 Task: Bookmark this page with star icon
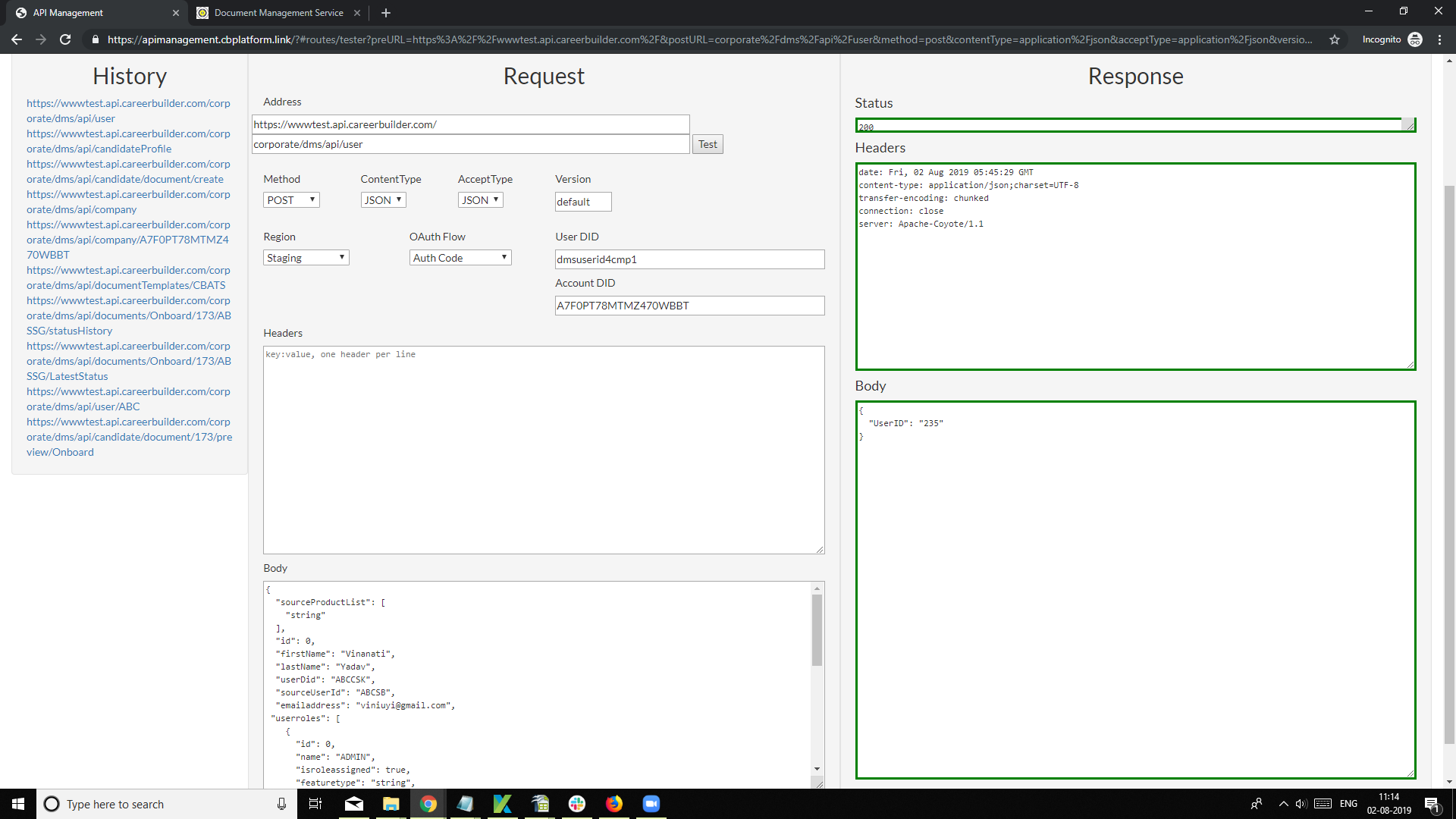pyautogui.click(x=1335, y=39)
